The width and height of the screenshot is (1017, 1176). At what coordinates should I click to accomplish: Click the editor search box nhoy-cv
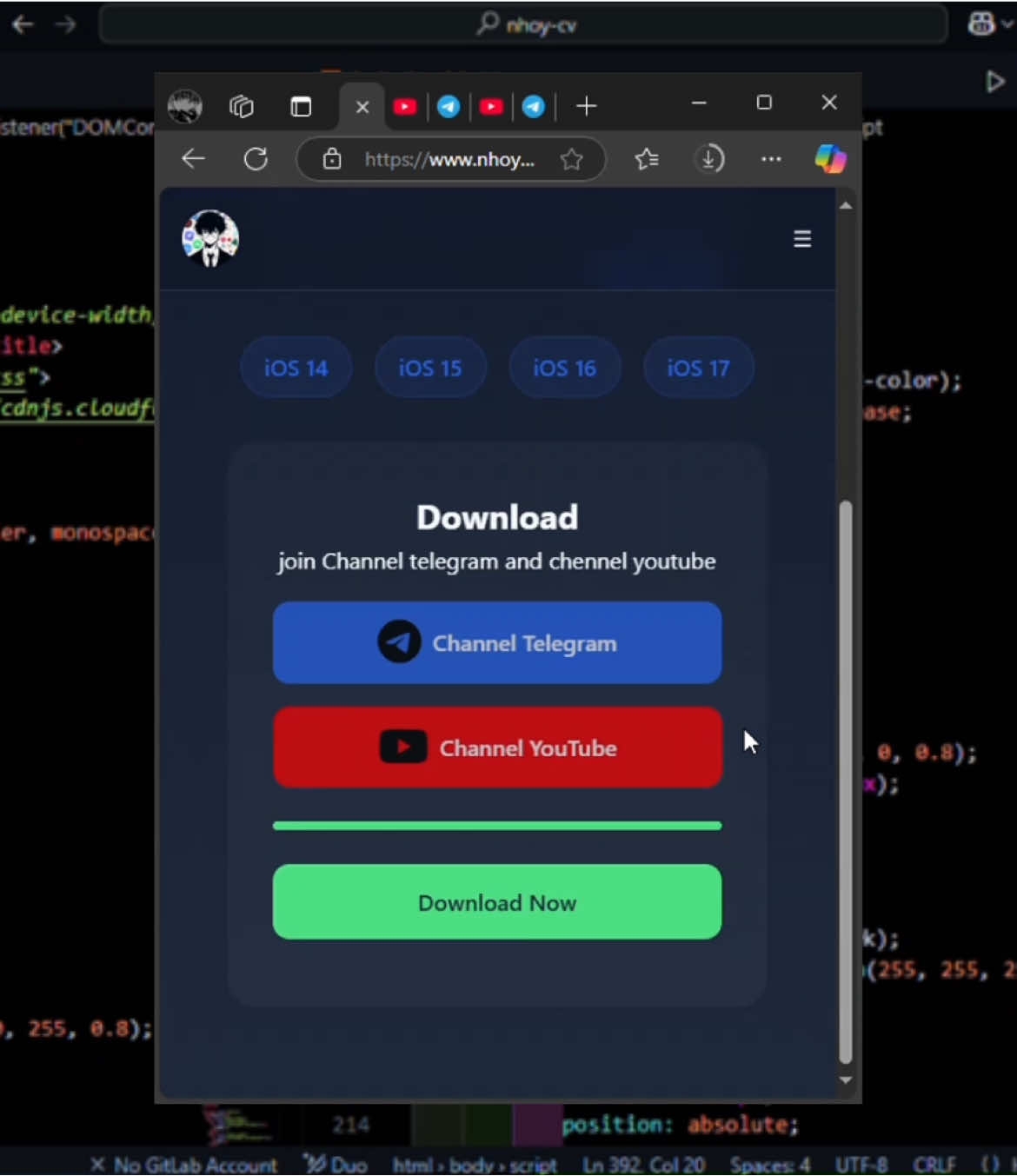(524, 24)
